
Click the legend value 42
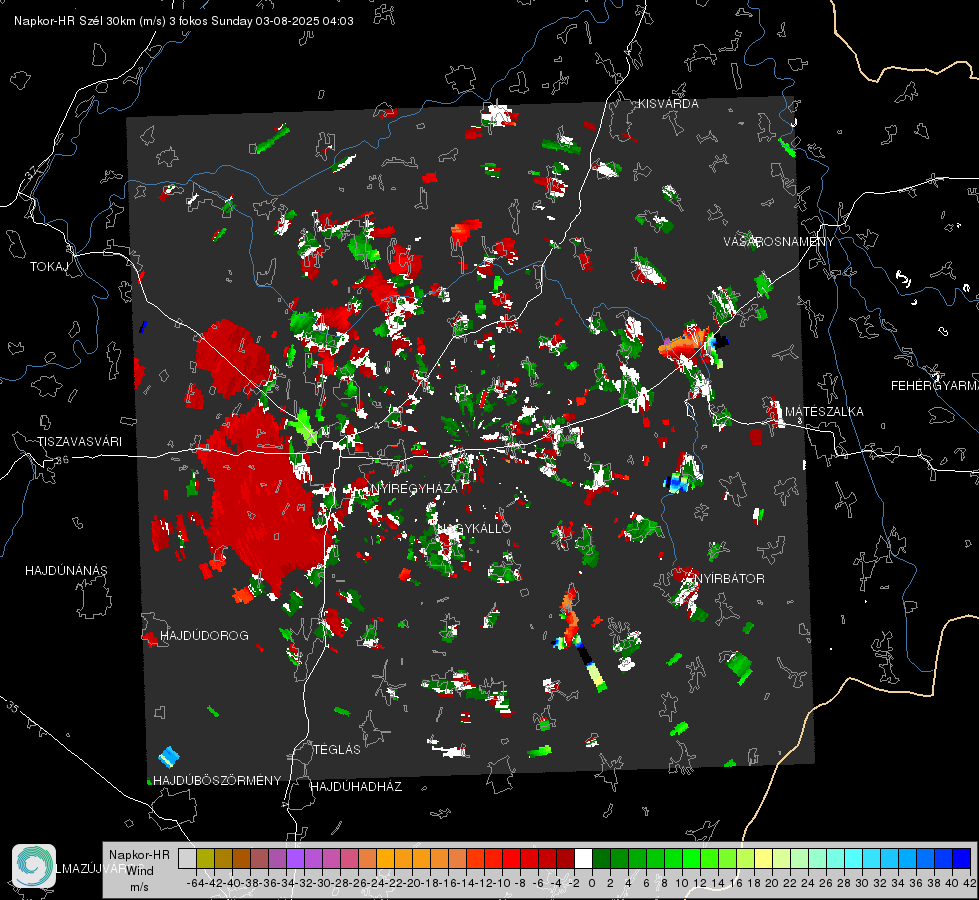pyautogui.click(x=970, y=883)
